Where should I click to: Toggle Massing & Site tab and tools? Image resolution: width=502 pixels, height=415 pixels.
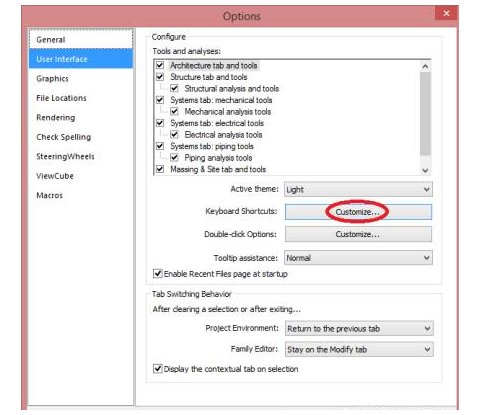[160, 169]
